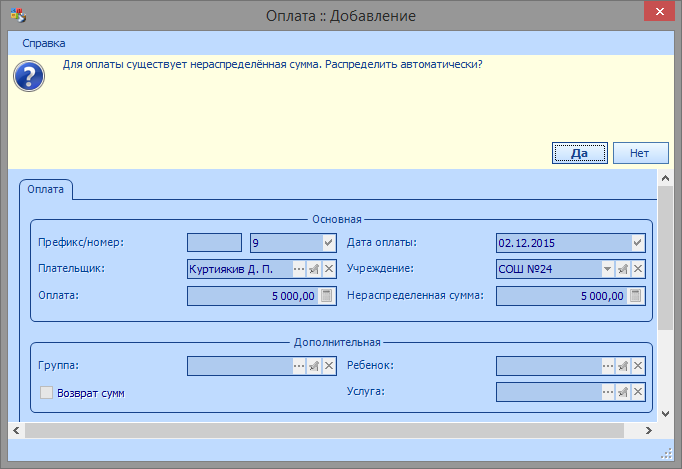
Task: Click horizontal scrollbar right arrow
Action: coord(649,430)
